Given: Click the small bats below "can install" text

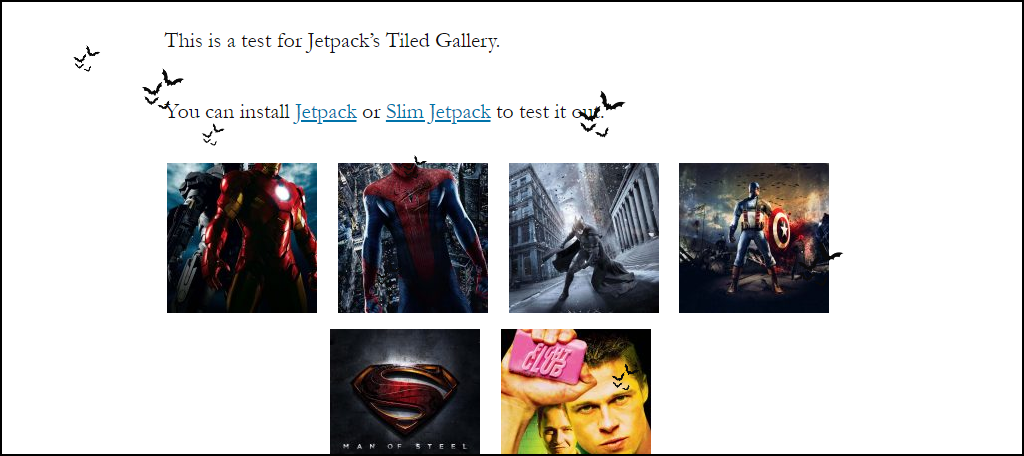Looking at the screenshot, I should pyautogui.click(x=213, y=134).
